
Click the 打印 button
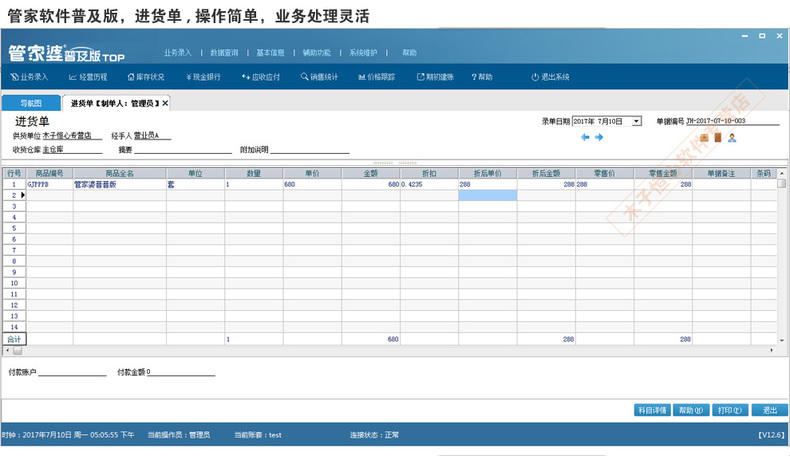[x=730, y=410]
